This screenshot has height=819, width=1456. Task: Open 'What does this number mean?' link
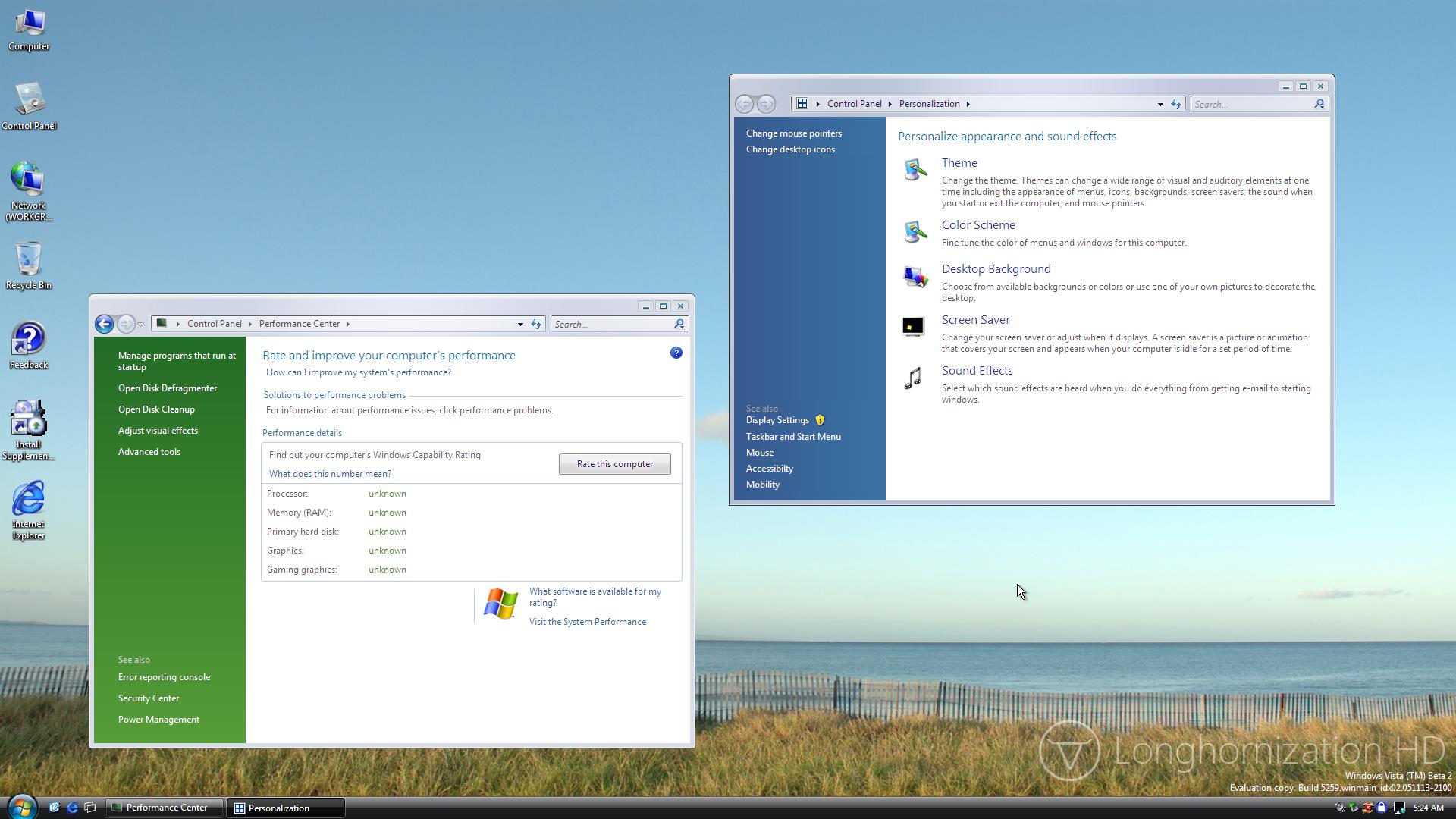pyautogui.click(x=330, y=474)
